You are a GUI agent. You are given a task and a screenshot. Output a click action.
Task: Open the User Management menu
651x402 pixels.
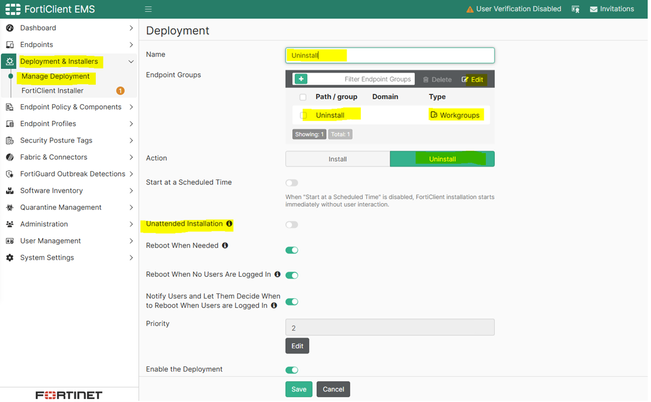pyautogui.click(x=51, y=241)
